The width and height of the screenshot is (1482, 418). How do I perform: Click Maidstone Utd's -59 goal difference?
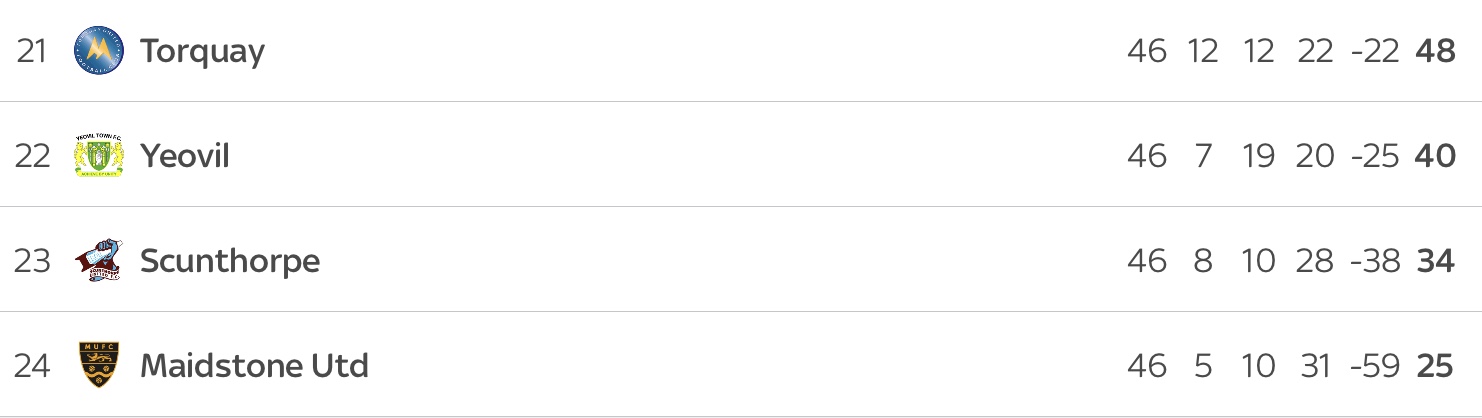click(1374, 365)
